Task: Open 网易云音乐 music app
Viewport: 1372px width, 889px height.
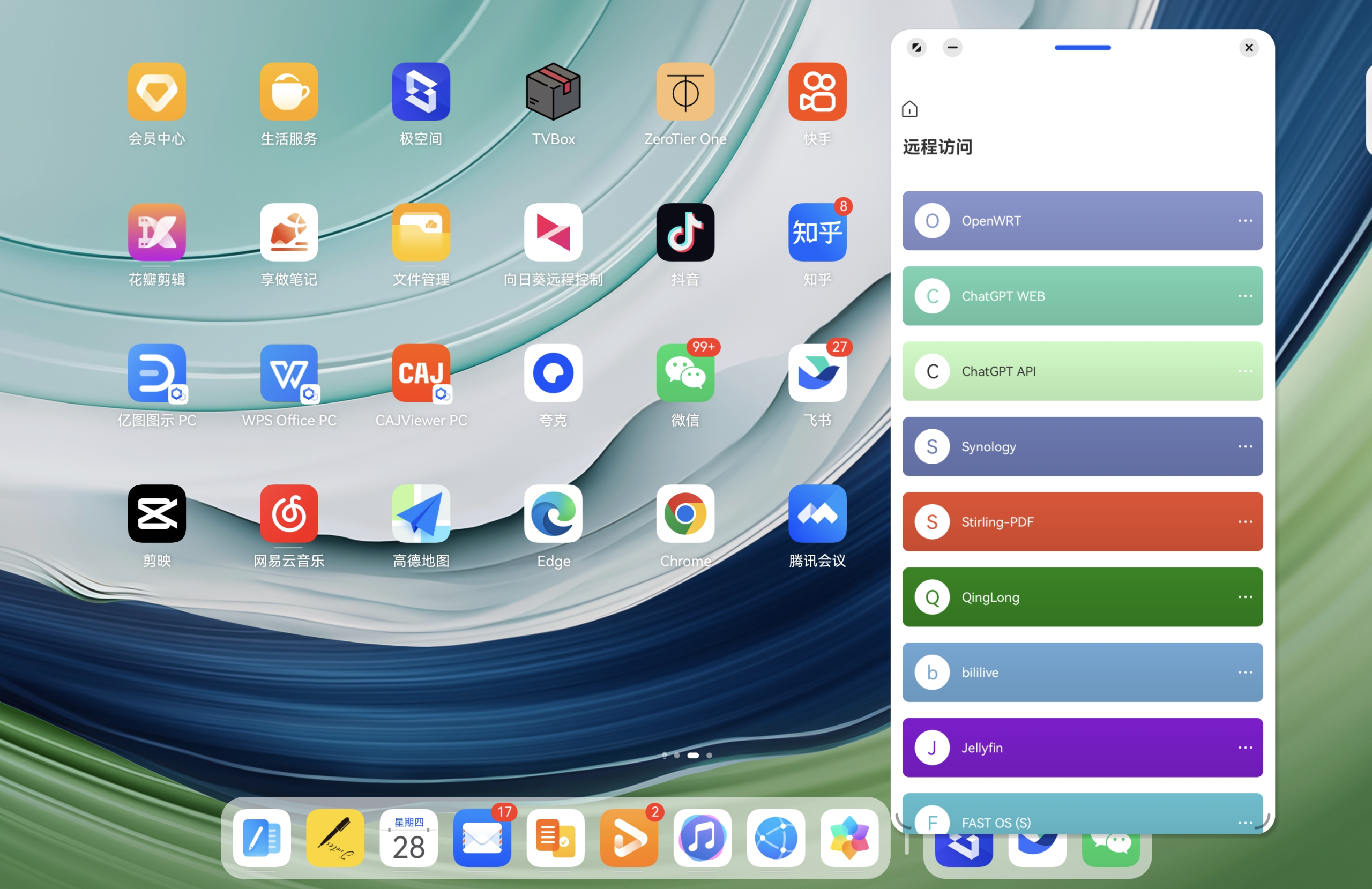Action: [x=289, y=514]
